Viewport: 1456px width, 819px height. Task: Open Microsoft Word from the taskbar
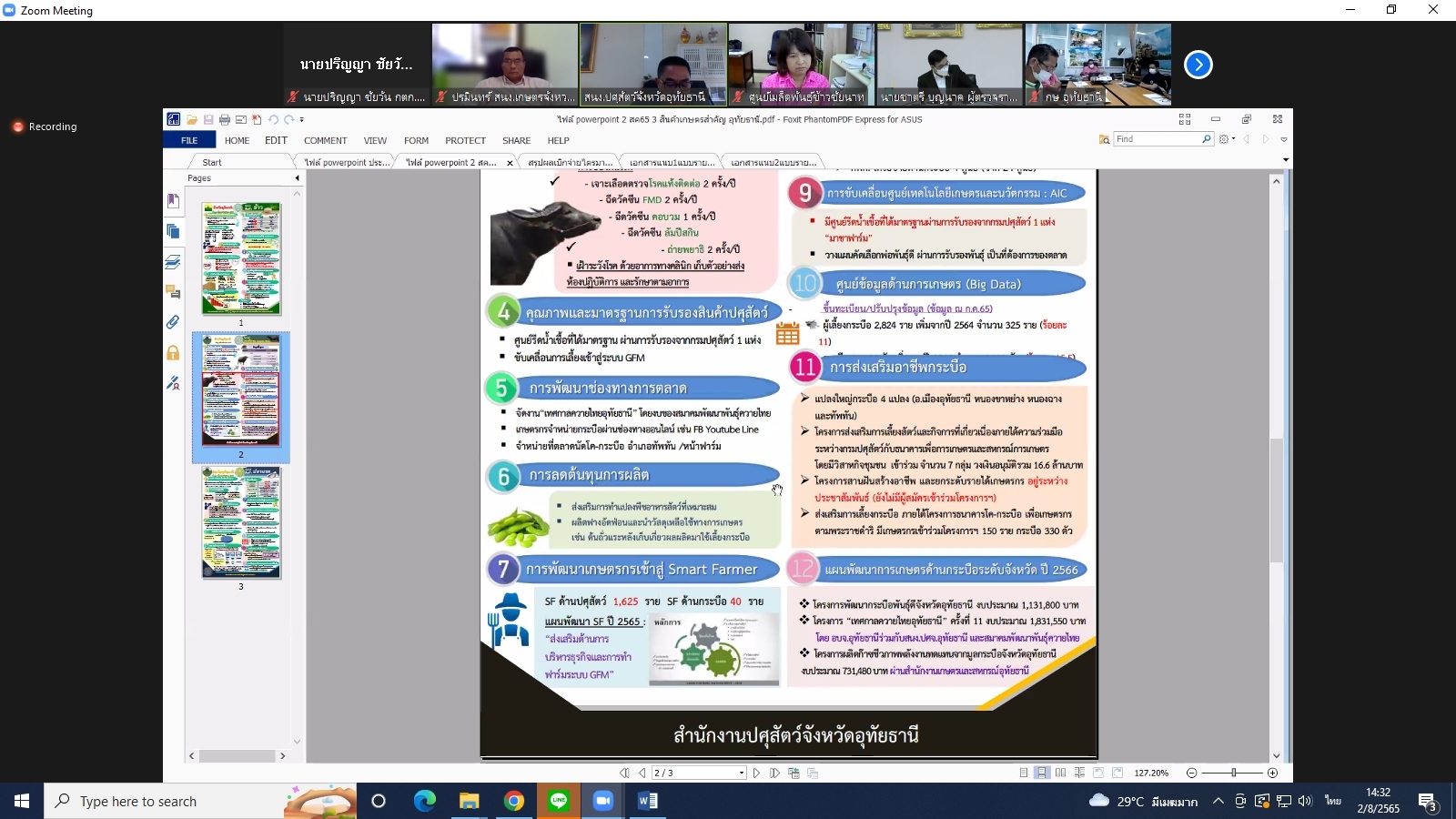click(x=648, y=801)
